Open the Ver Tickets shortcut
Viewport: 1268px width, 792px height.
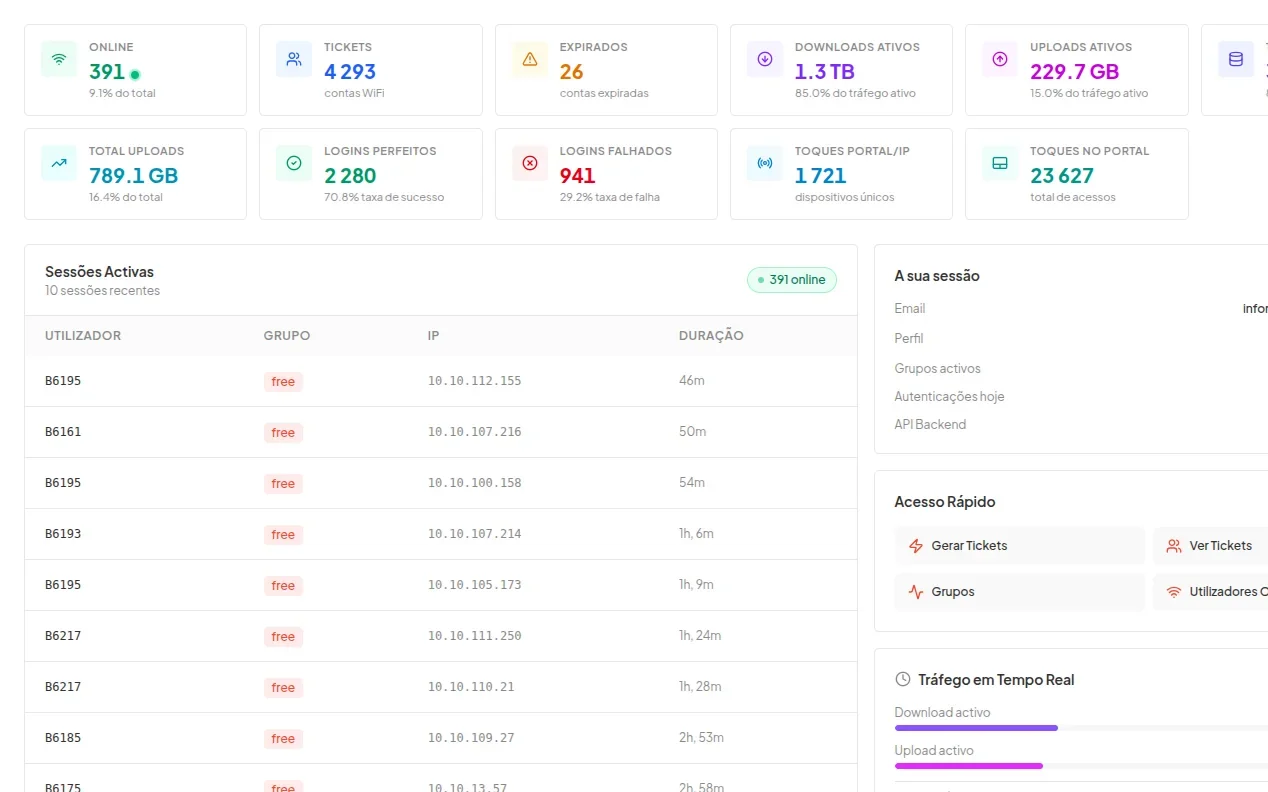pos(1210,546)
